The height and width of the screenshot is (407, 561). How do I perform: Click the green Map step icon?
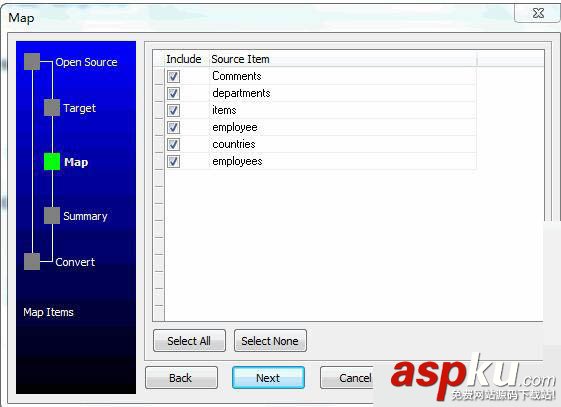[52, 162]
